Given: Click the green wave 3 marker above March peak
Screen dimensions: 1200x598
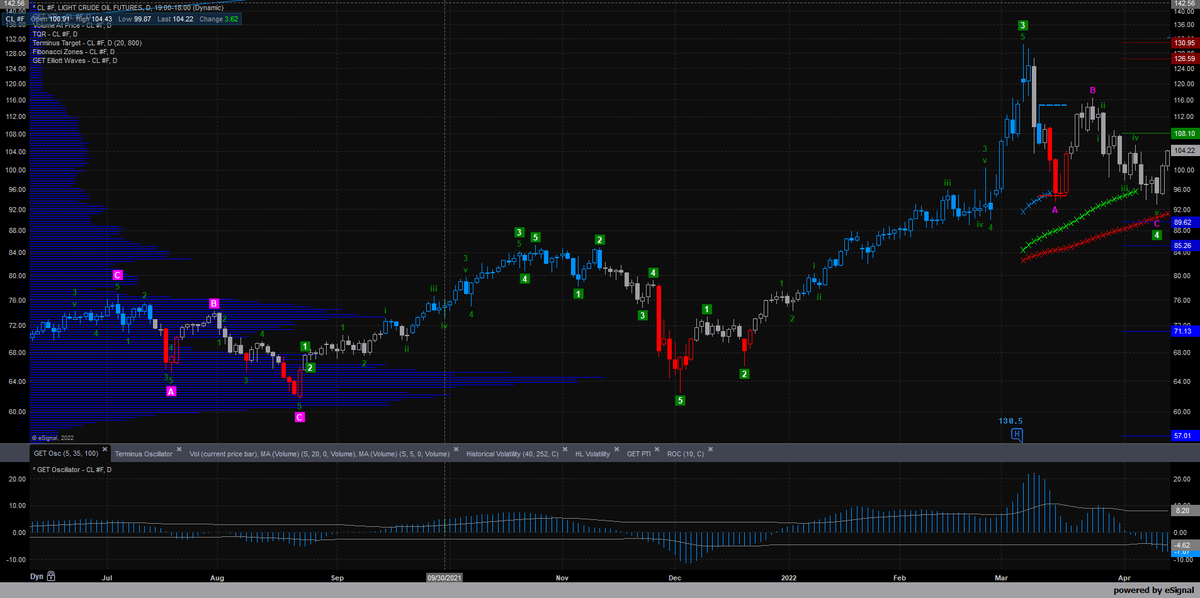Looking at the screenshot, I should tap(1023, 25).
